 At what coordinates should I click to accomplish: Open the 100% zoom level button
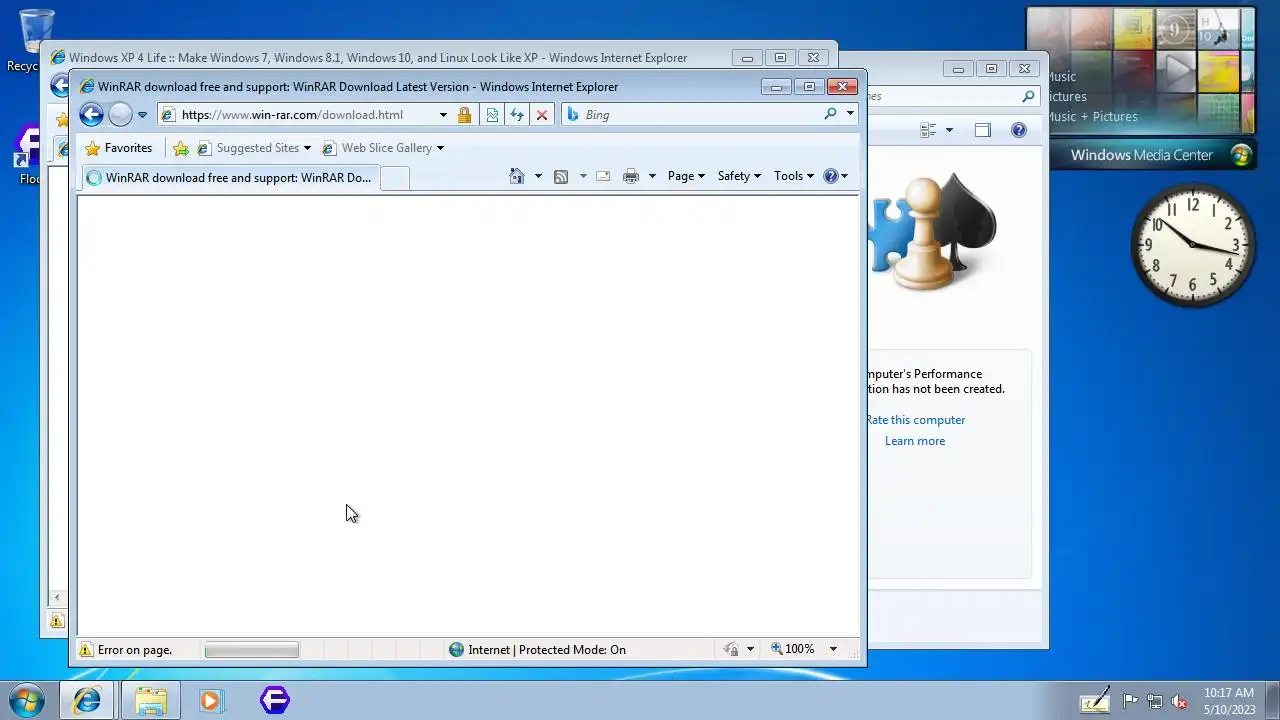pos(792,649)
